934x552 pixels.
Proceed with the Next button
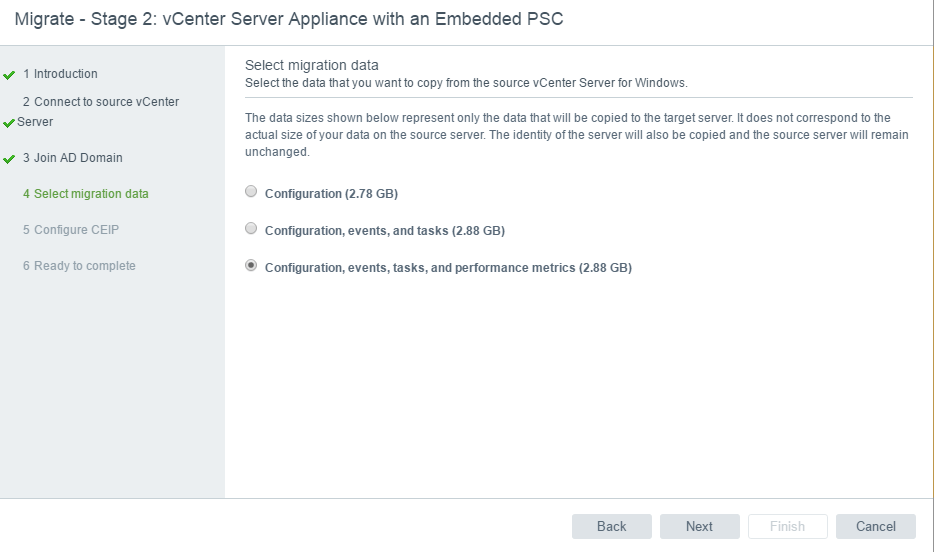tap(699, 527)
